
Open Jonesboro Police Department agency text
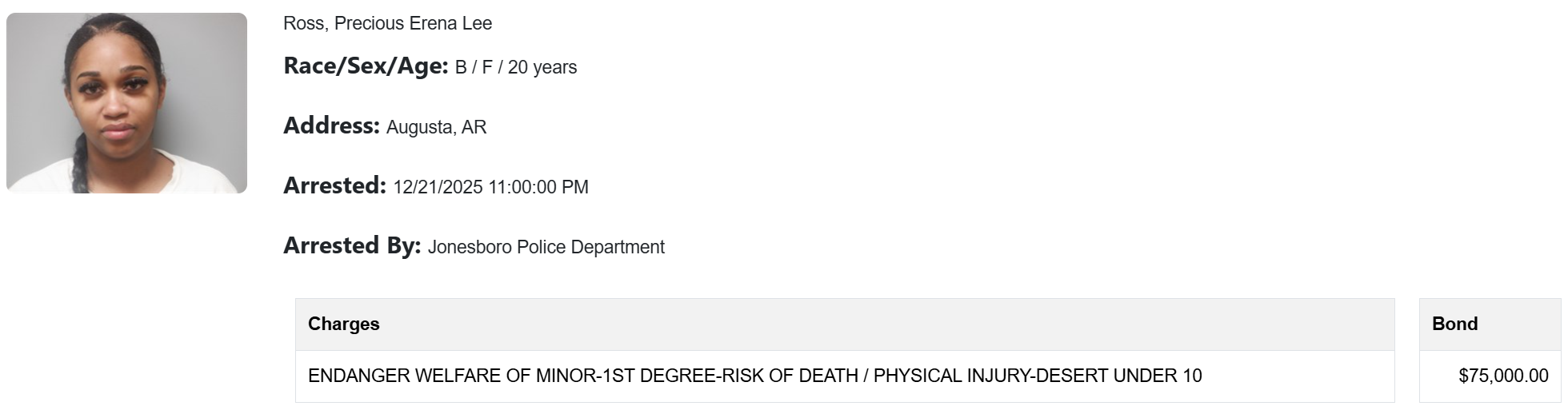546,248
